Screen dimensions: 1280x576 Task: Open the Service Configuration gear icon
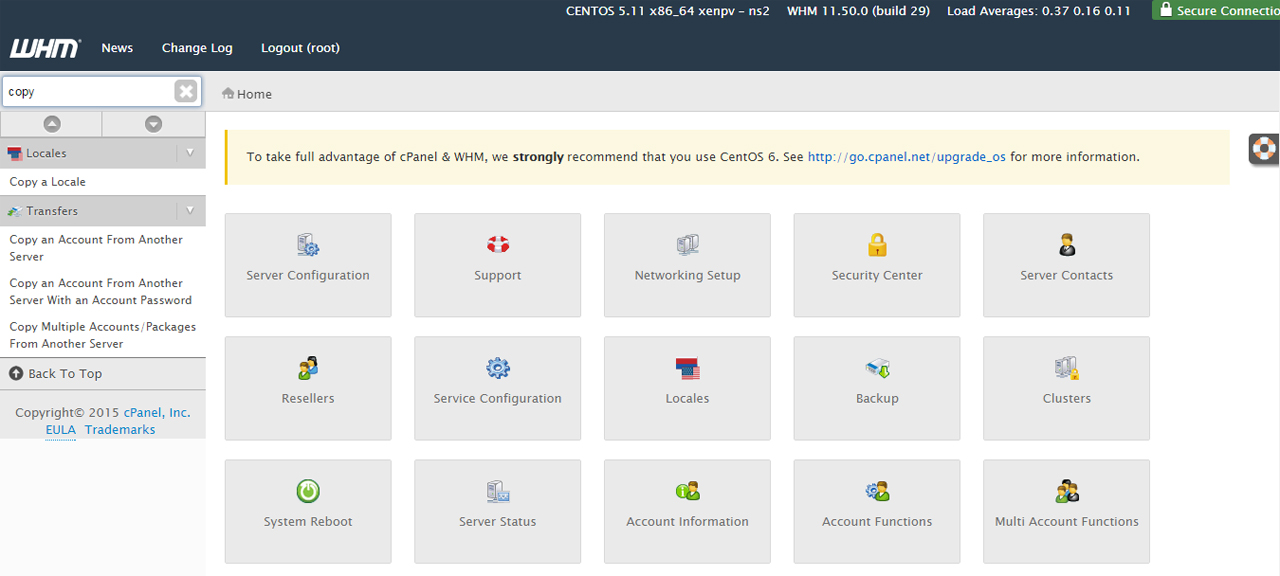click(x=498, y=369)
